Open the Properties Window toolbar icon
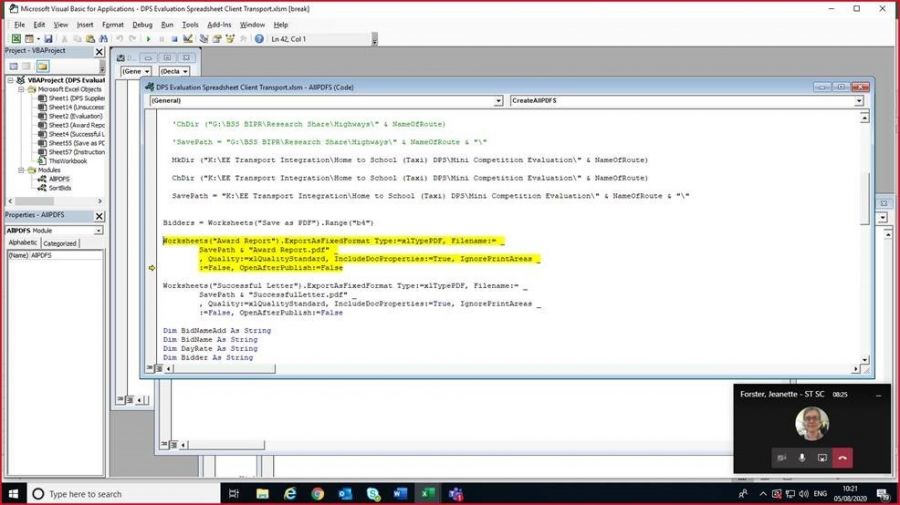The width and height of the screenshot is (900, 505). pyautogui.click(x=217, y=39)
